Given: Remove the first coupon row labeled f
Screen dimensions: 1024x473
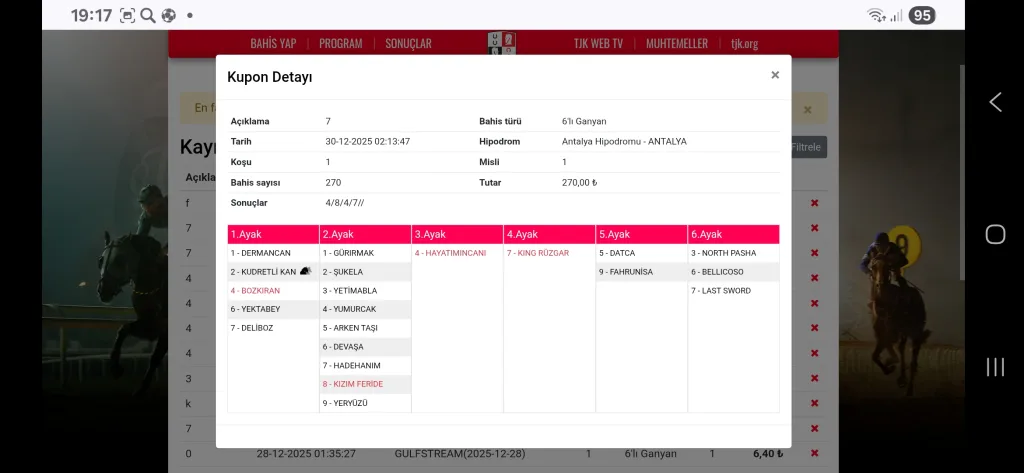Looking at the screenshot, I should 814,203.
